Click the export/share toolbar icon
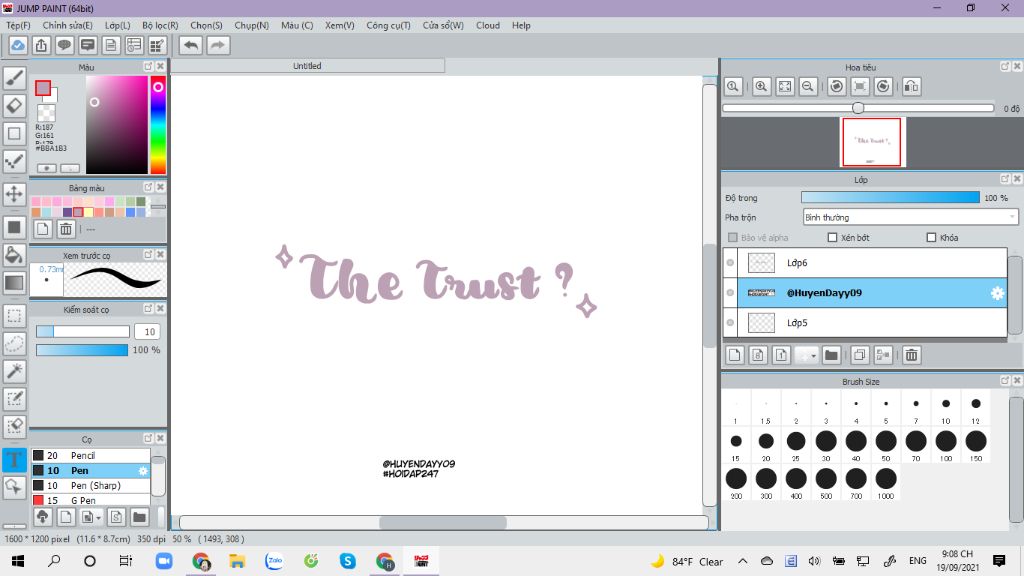This screenshot has height=576, width=1024. pos(41,45)
